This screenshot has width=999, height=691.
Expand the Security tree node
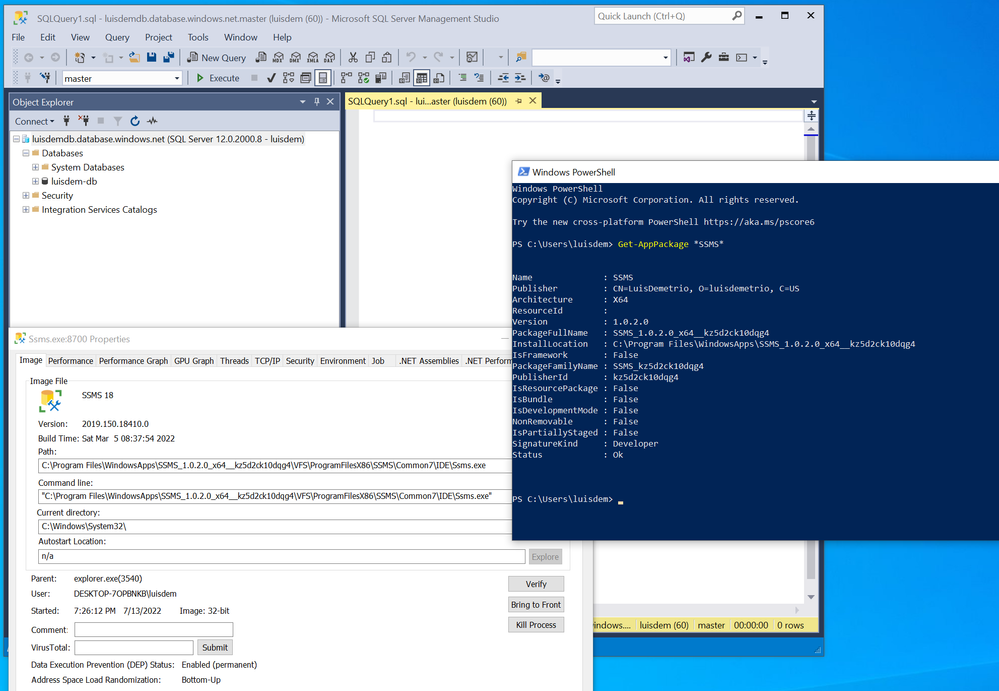tap(26, 196)
